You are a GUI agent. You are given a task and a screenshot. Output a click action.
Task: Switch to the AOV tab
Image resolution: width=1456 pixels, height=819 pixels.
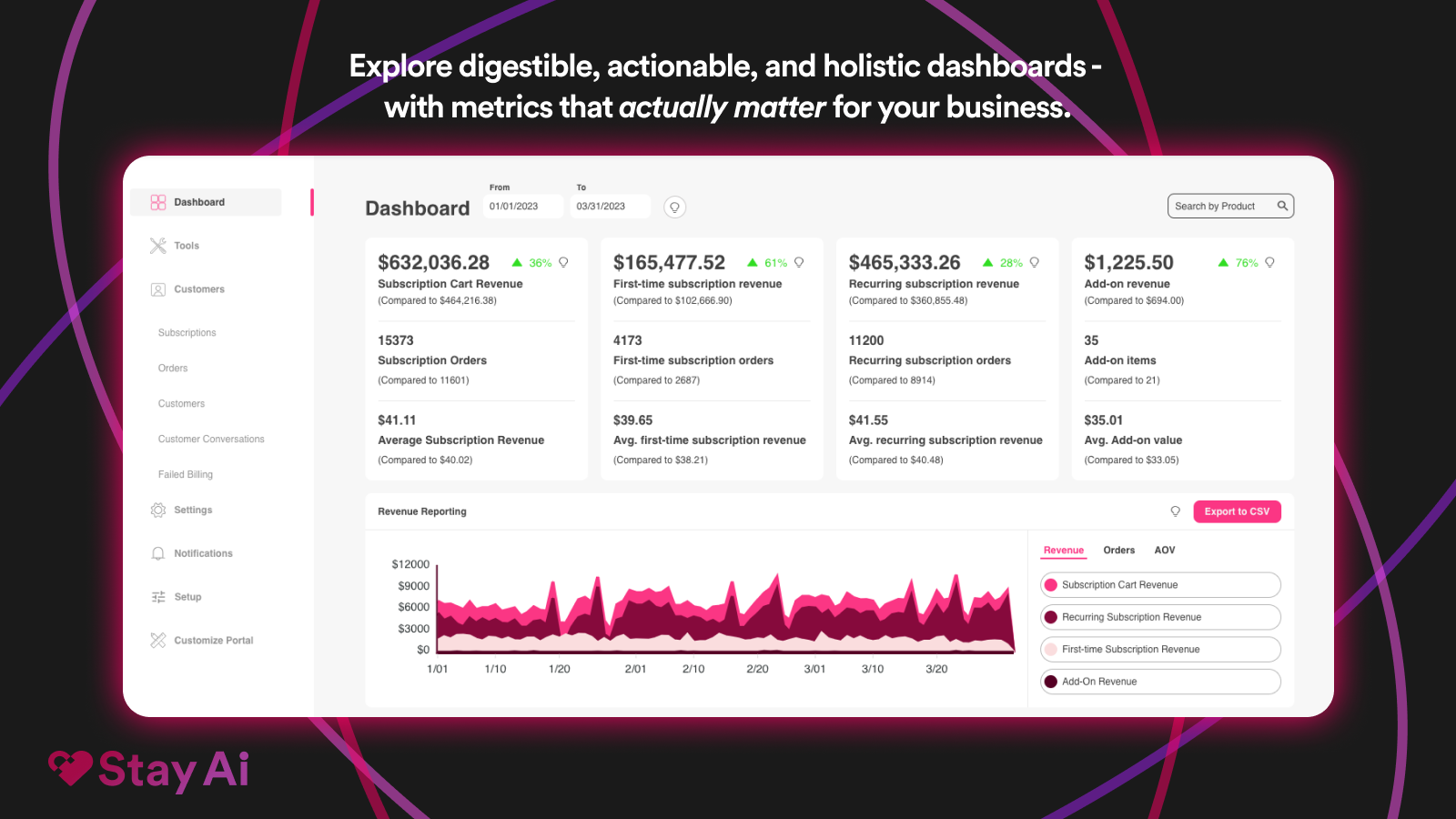(1164, 550)
